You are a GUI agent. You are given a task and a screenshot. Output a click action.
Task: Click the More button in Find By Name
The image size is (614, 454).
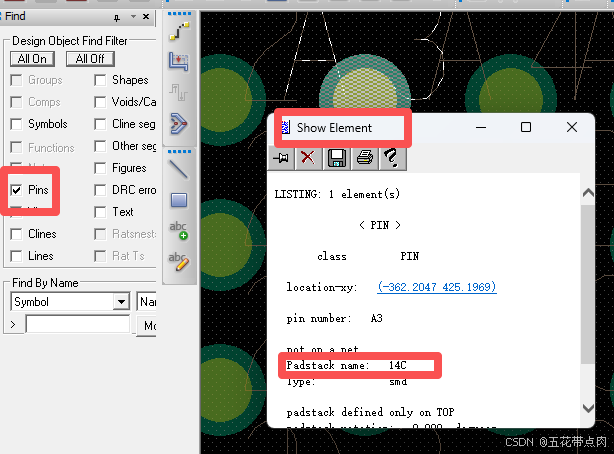(147, 326)
